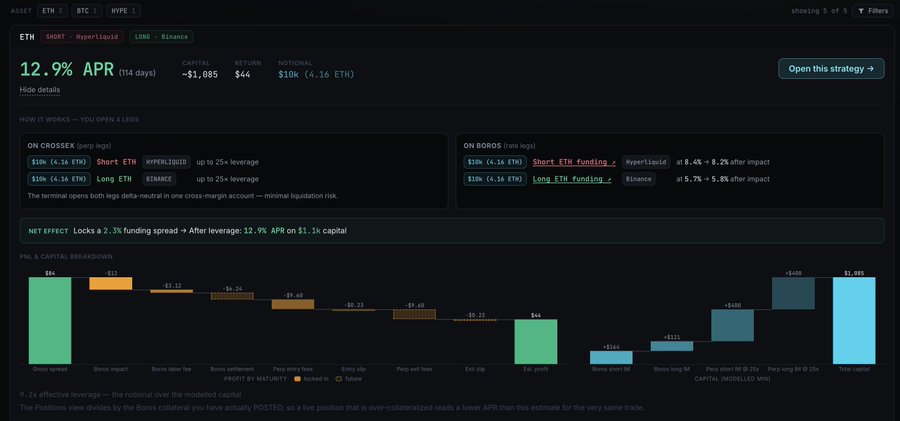This screenshot has height=421, width=900.
Task: Click the SHORT · Hyperliquid tag
Action: point(83,37)
